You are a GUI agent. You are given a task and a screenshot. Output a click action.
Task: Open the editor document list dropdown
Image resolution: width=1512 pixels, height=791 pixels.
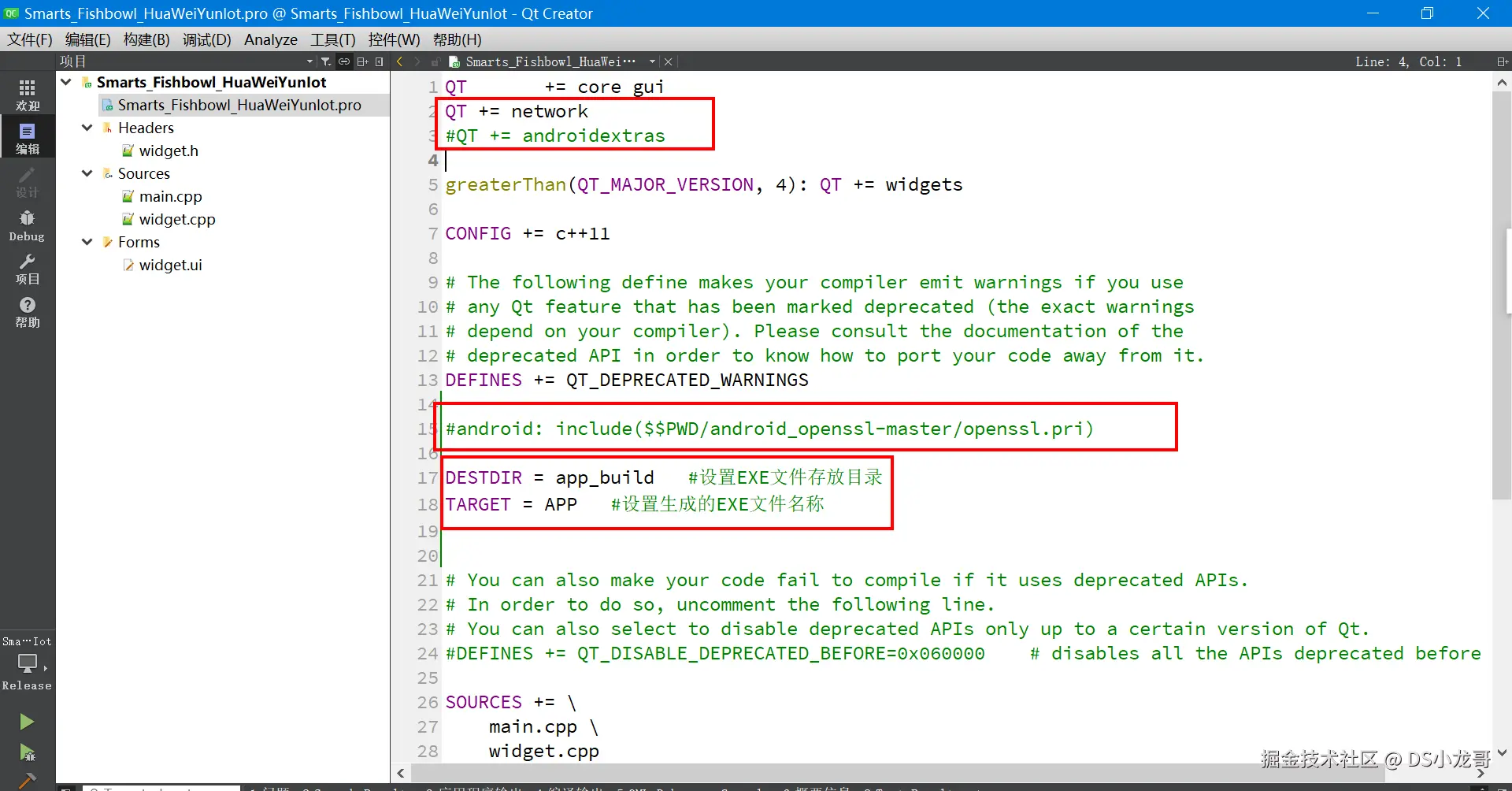click(652, 61)
